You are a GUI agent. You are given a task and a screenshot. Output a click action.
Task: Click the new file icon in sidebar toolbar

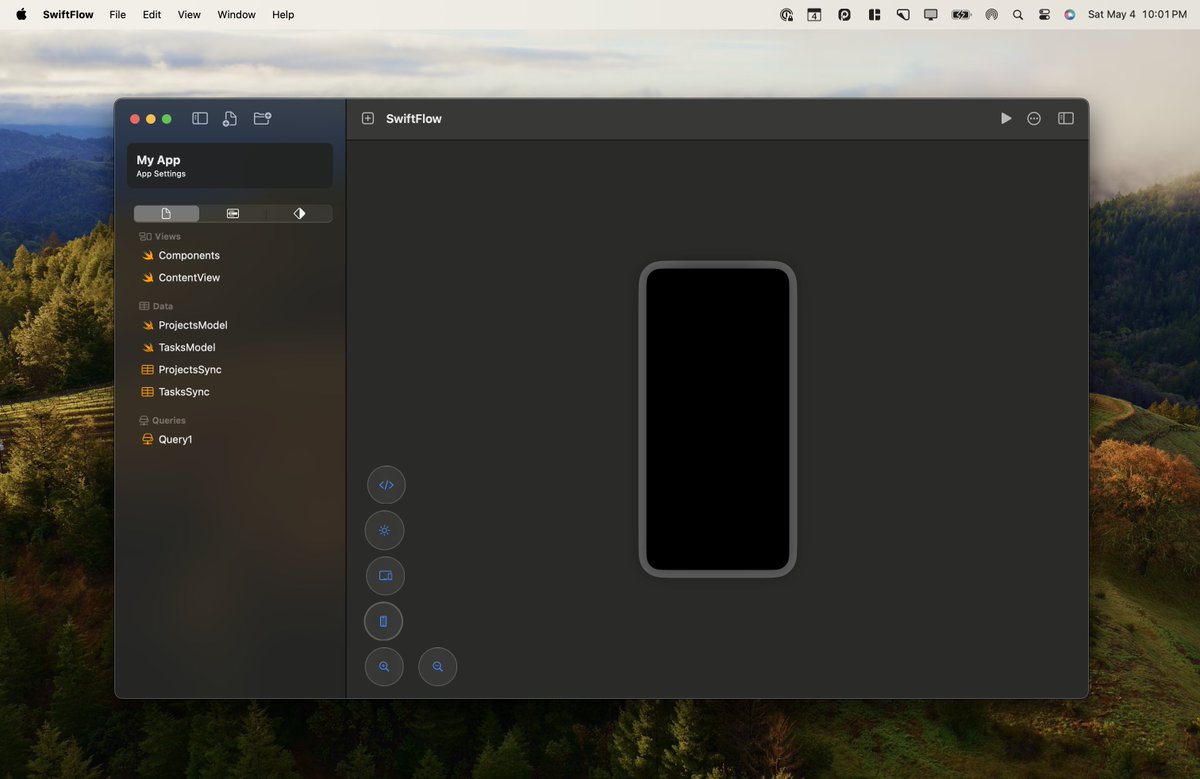tap(230, 119)
